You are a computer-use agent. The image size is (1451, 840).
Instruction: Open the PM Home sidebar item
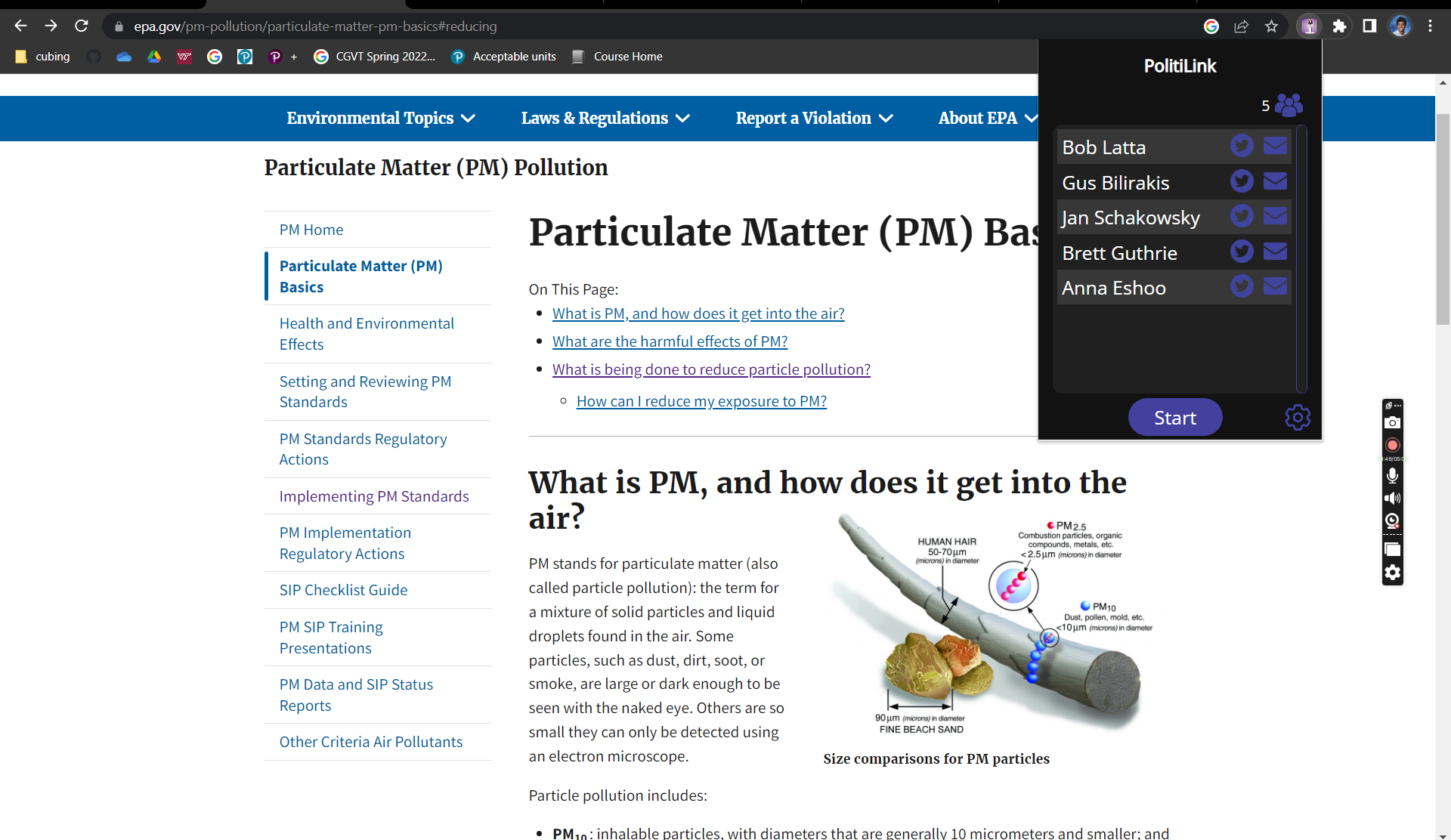click(311, 230)
